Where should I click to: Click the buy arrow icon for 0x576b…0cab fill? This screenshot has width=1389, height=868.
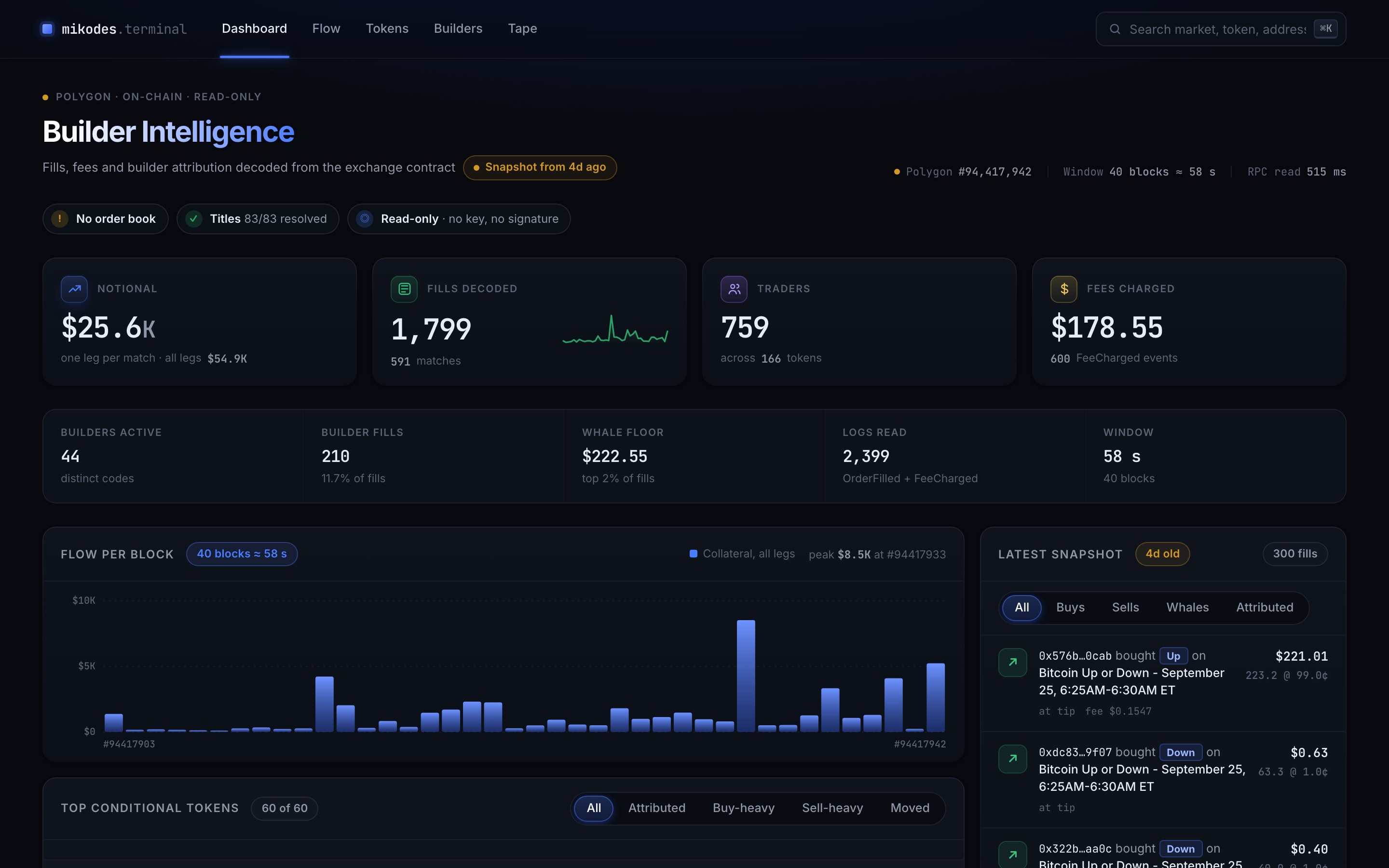coord(1012,663)
